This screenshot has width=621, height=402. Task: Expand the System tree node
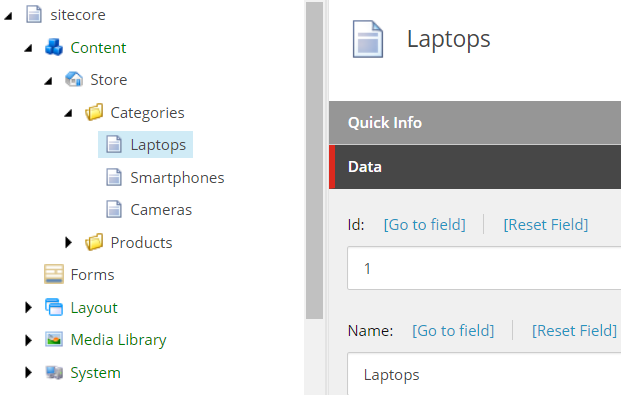pos(28,372)
